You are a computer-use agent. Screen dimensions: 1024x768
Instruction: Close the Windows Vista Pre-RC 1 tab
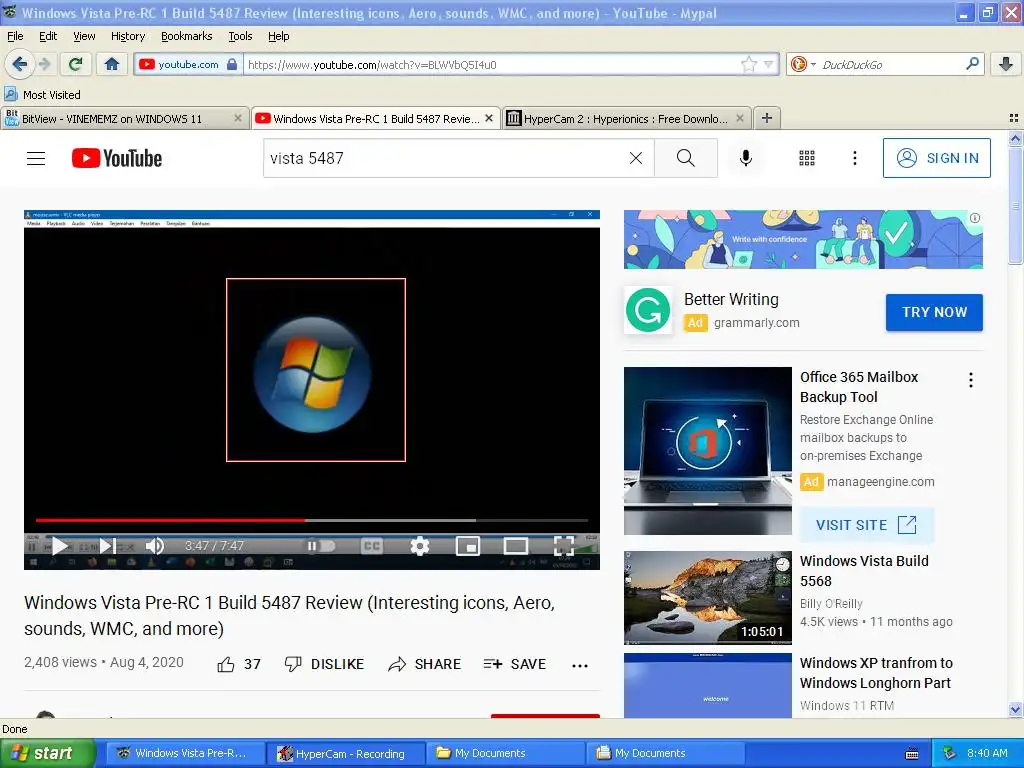click(x=488, y=118)
